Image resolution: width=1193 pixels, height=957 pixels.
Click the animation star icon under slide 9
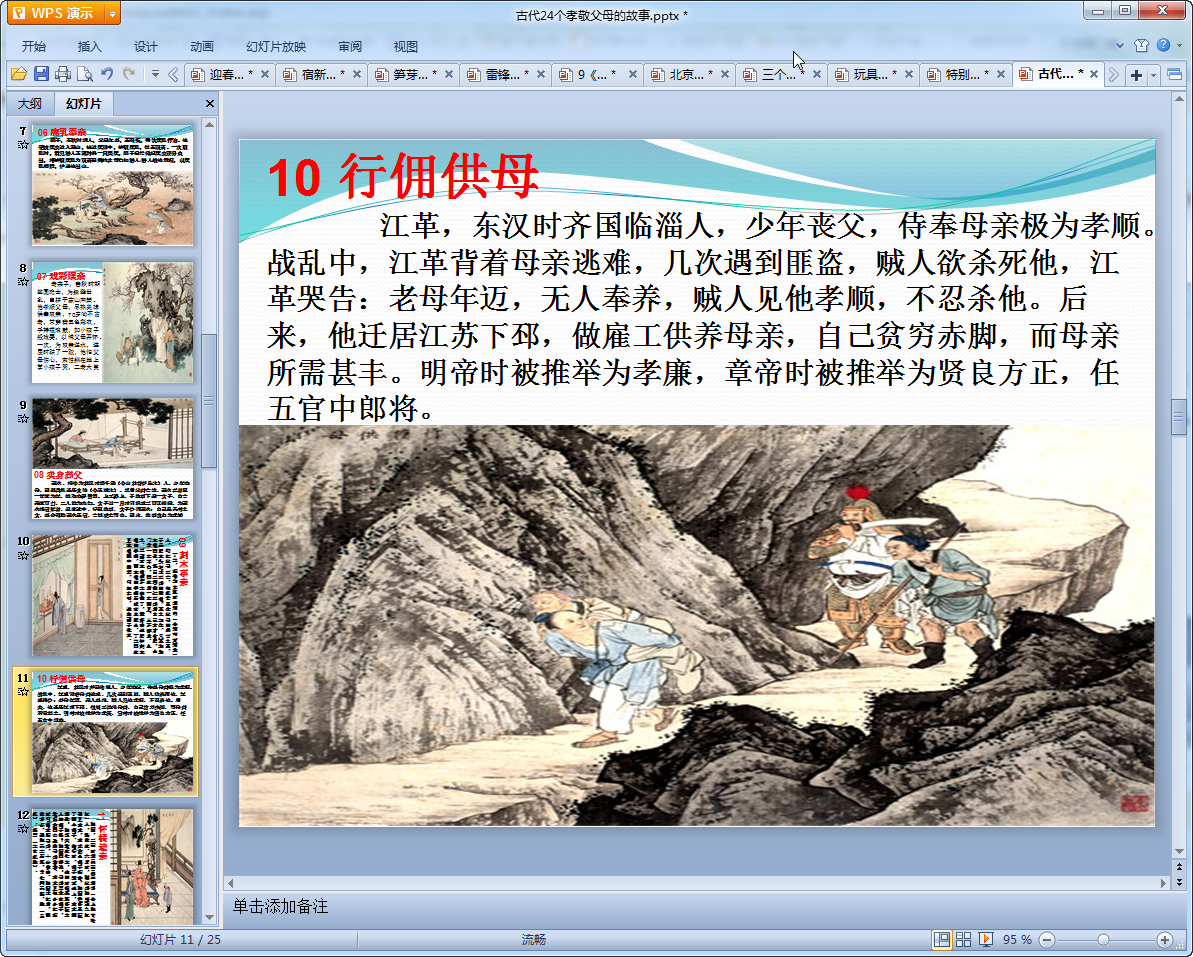click(x=23, y=418)
